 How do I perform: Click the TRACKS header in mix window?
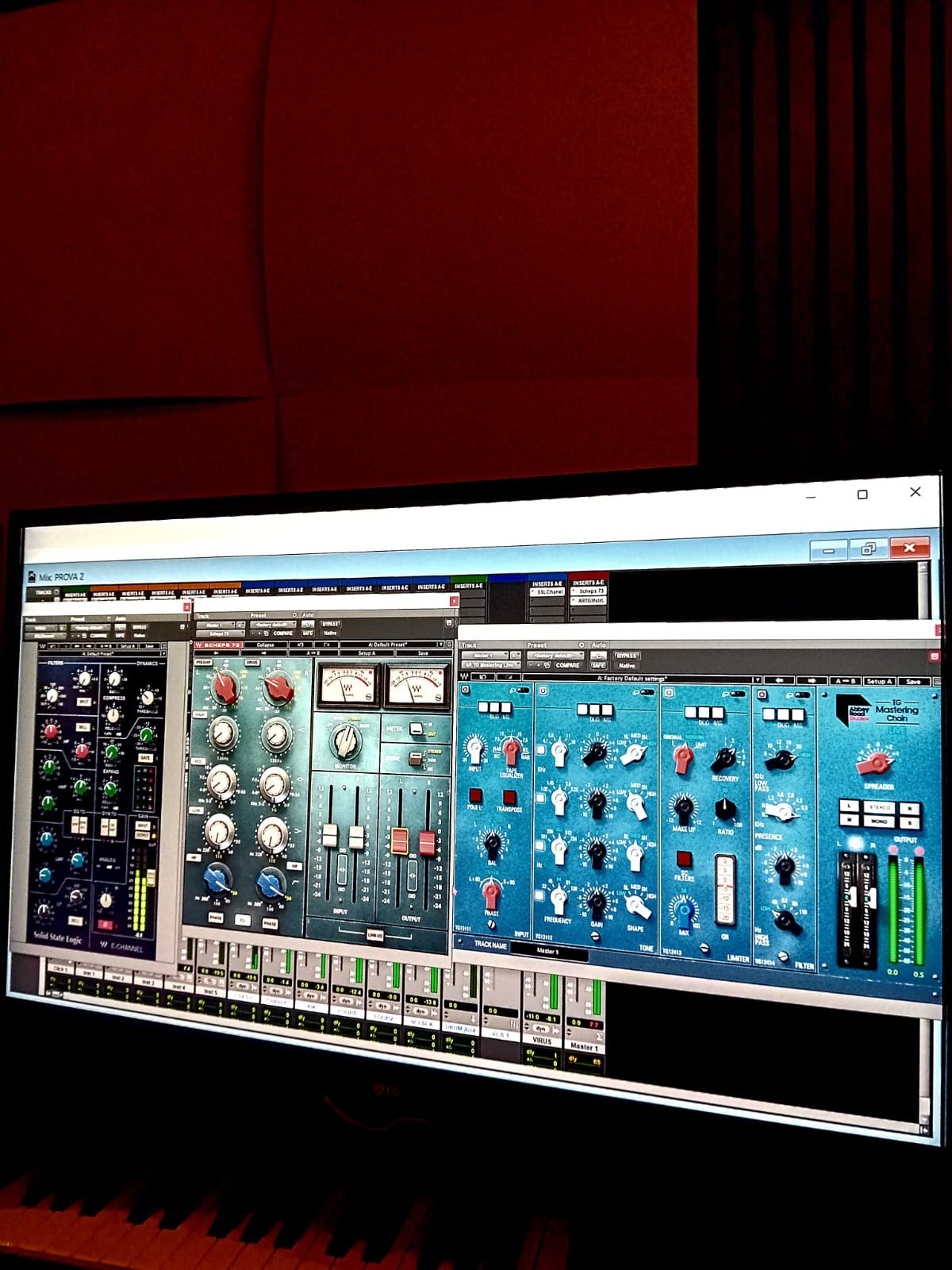tap(44, 592)
